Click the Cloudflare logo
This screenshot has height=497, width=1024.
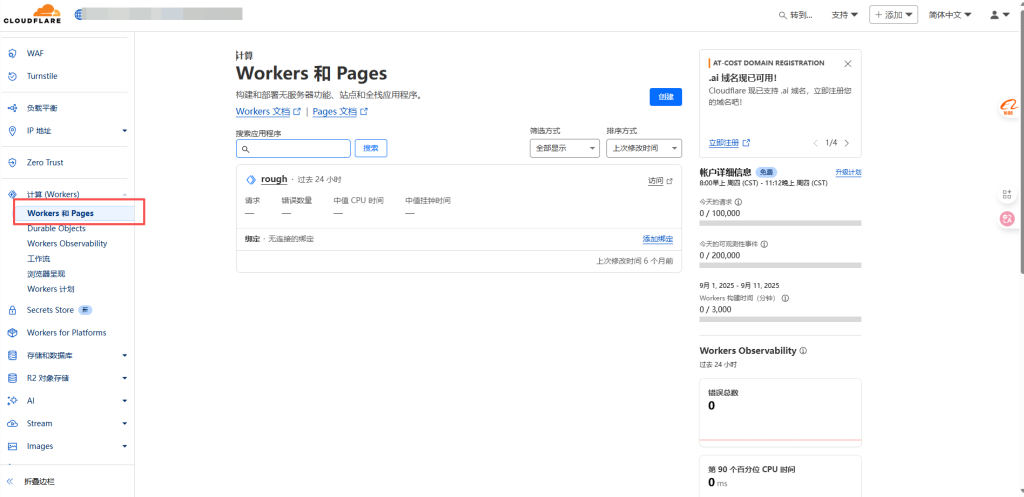[x=33, y=14]
